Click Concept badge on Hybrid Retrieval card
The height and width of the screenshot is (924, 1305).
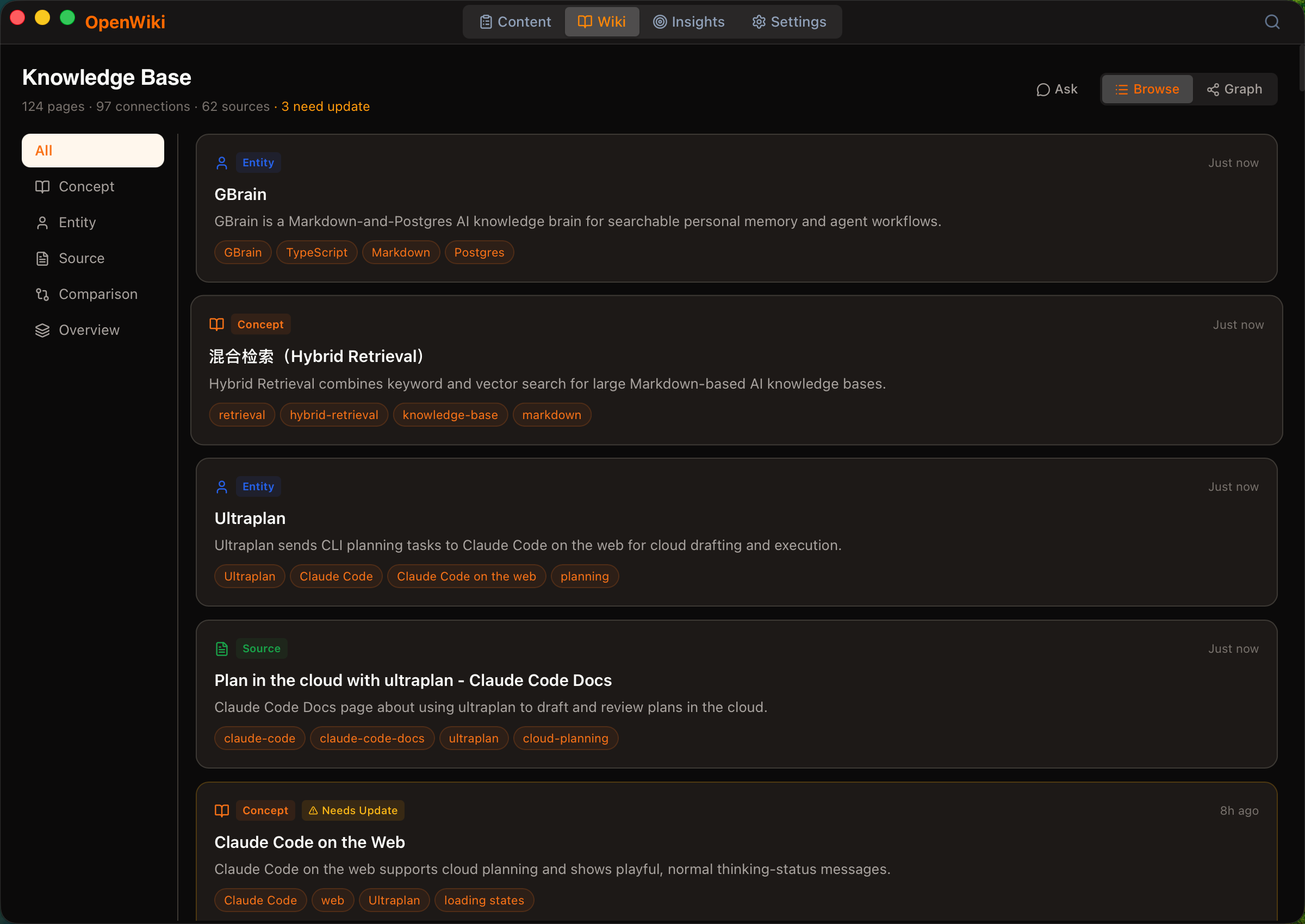[x=260, y=324]
